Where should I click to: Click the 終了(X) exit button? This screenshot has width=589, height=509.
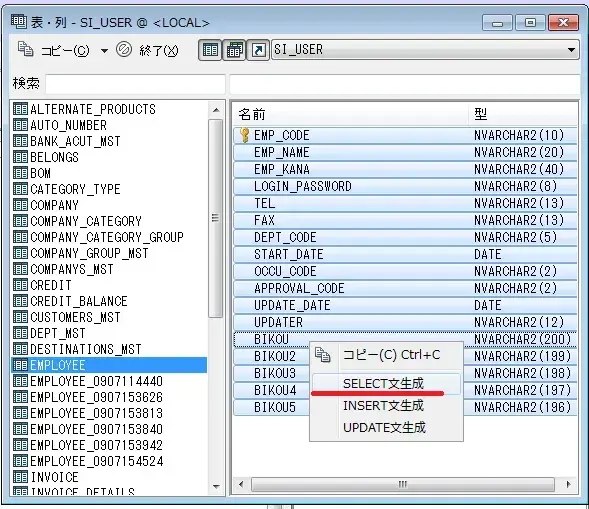(x=147, y=50)
